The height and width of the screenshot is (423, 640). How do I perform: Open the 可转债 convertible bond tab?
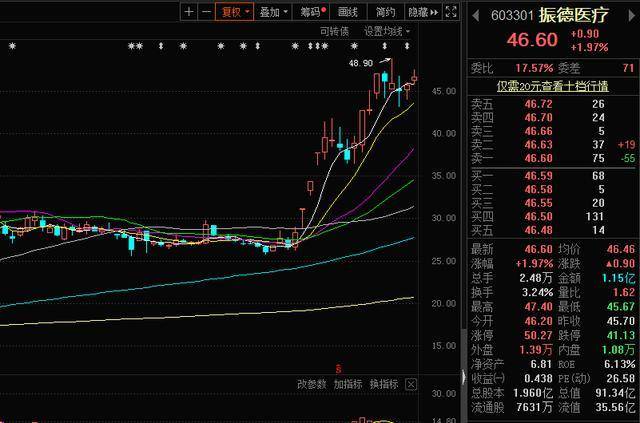334,31
